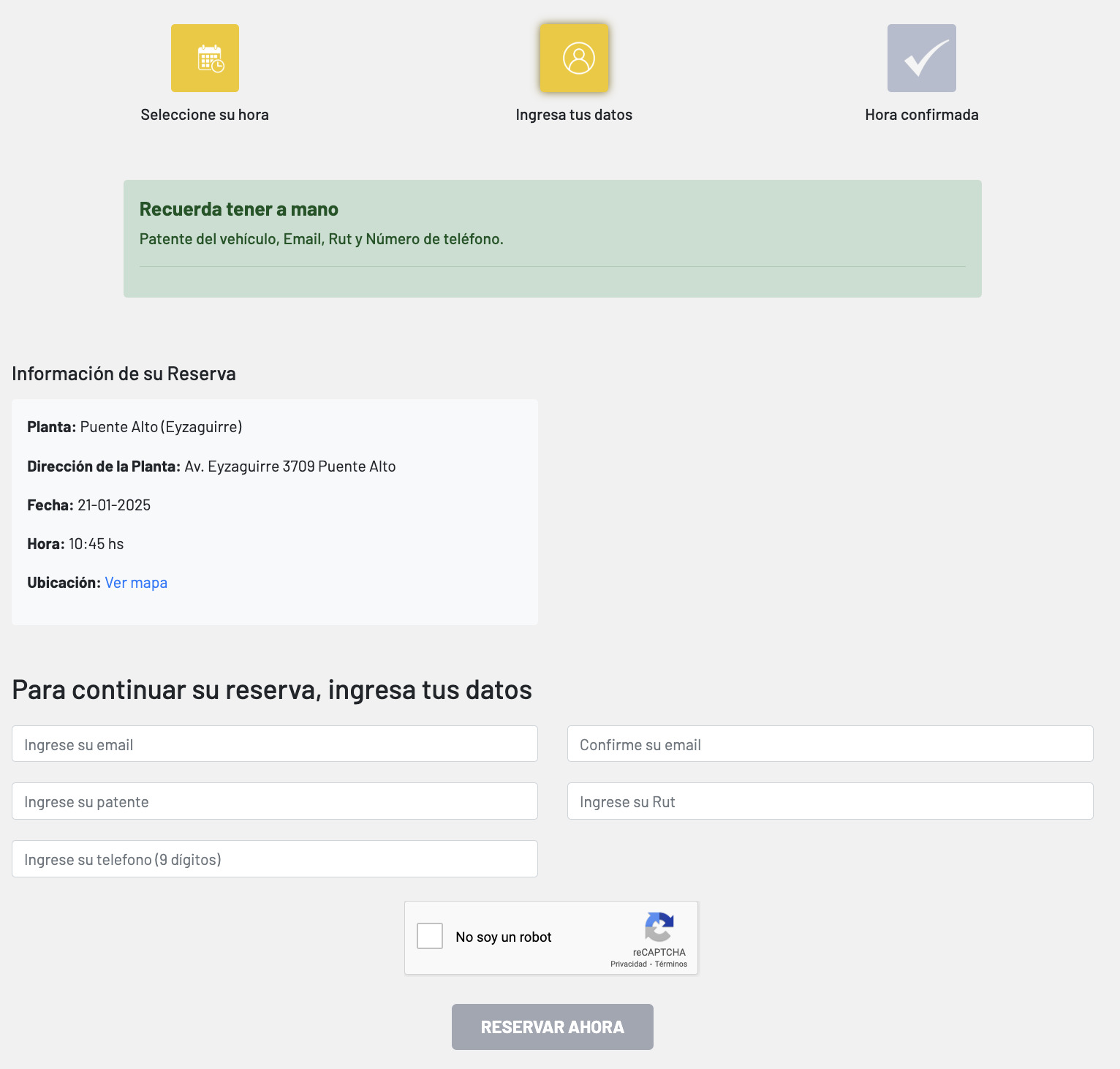Click the calendar icon for selecting your time
Image resolution: width=1120 pixels, height=1069 pixels.
click(205, 58)
